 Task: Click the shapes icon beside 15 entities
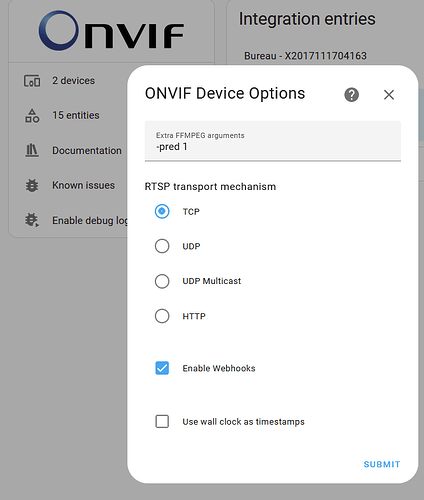pyautogui.click(x=32, y=116)
